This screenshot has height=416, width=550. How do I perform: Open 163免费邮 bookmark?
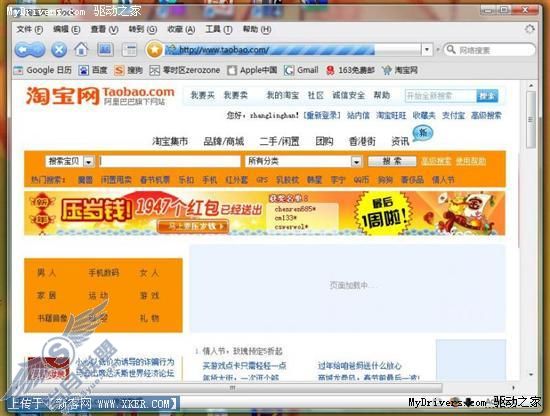pyautogui.click(x=350, y=70)
